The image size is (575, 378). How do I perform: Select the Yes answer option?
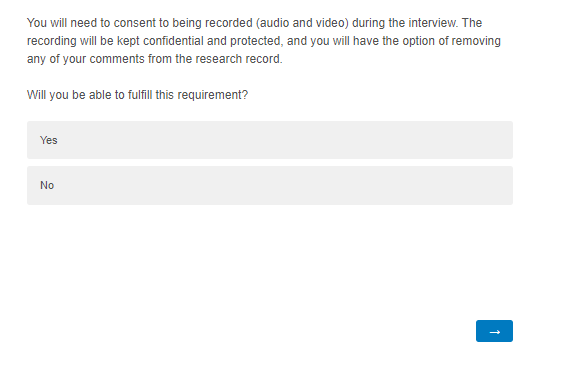270,140
